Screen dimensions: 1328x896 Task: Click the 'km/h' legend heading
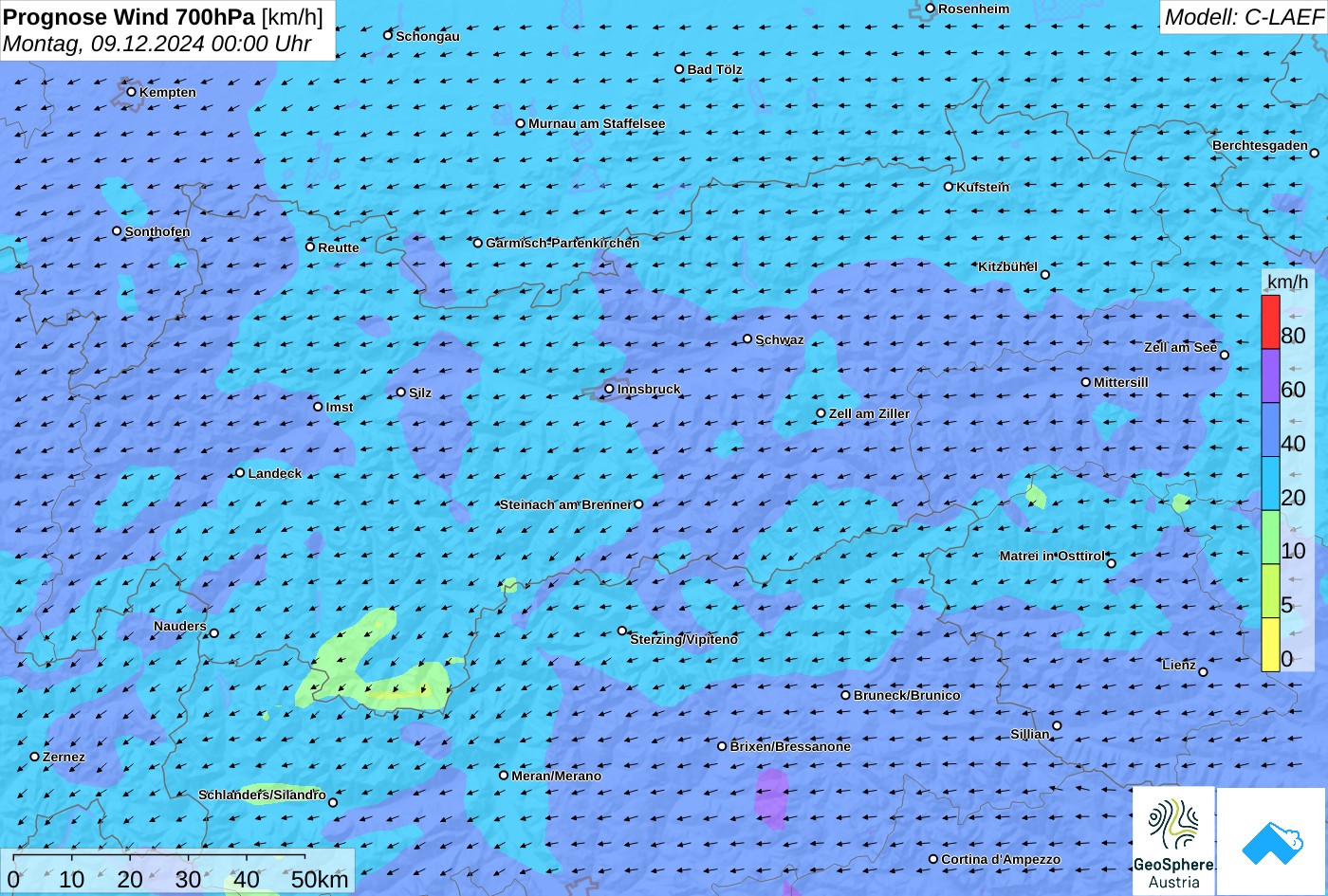pyautogui.click(x=1287, y=282)
